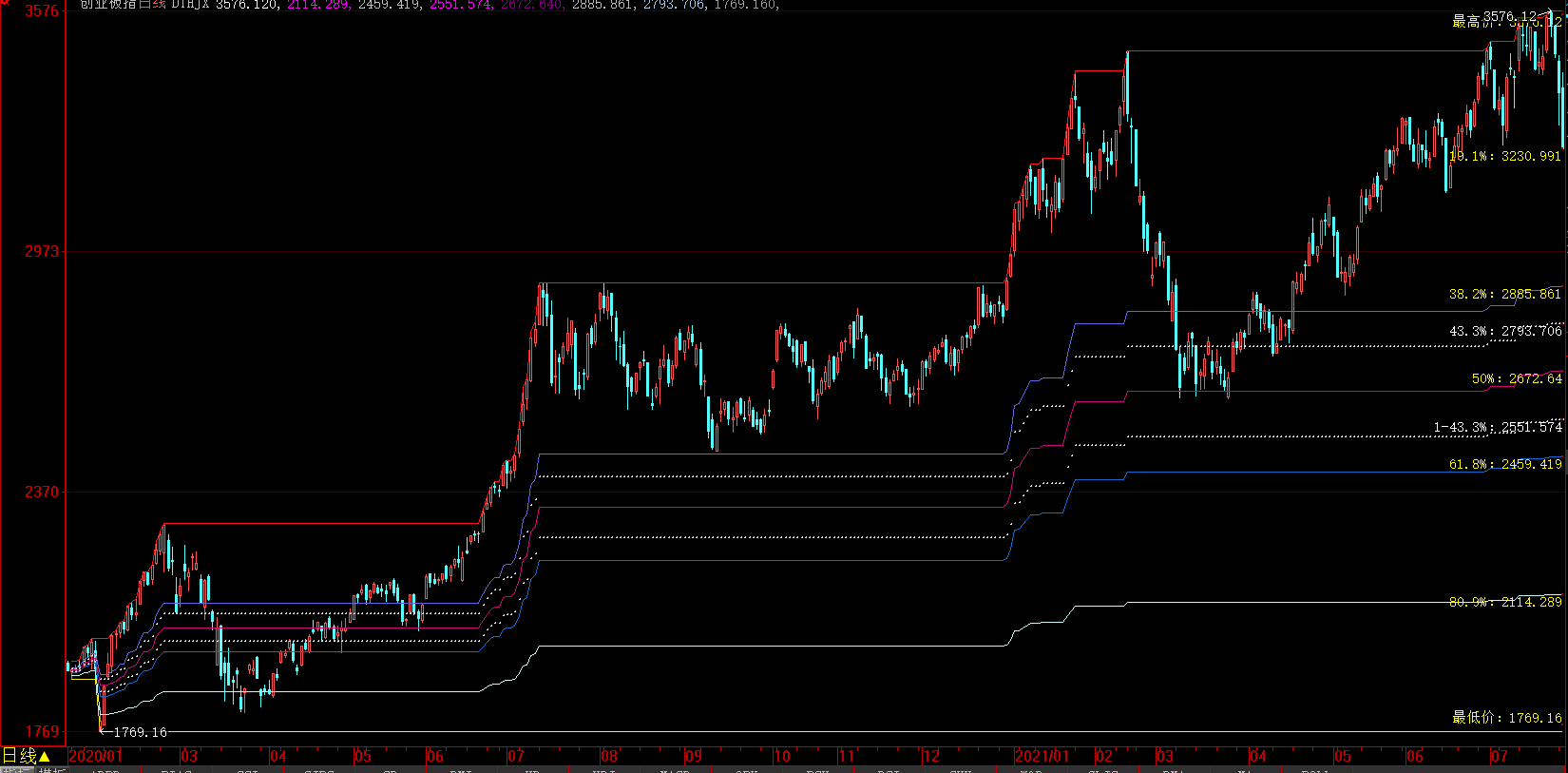Screen dimensions: 1568x773
Task: Click the 19.1%: 3230.991 level label
Action: (1505, 156)
